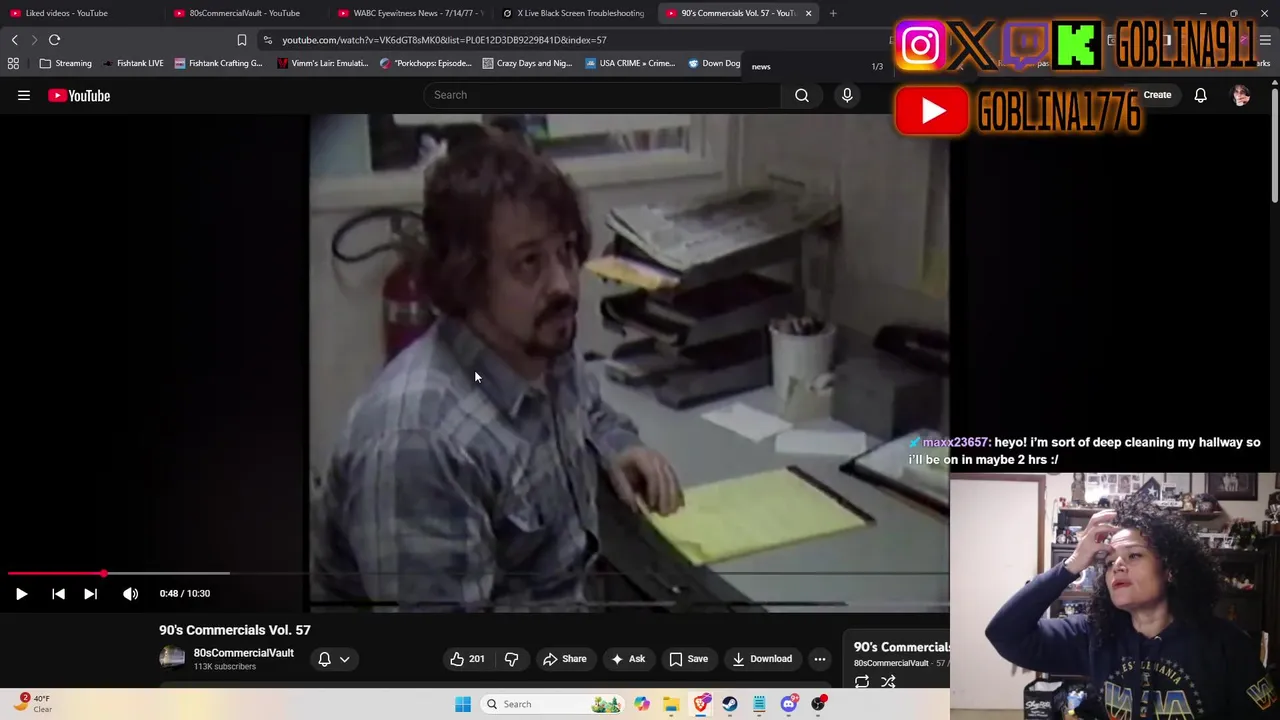This screenshot has width=1280, height=720.
Task: Focus the YouTube search field
Action: (x=603, y=95)
